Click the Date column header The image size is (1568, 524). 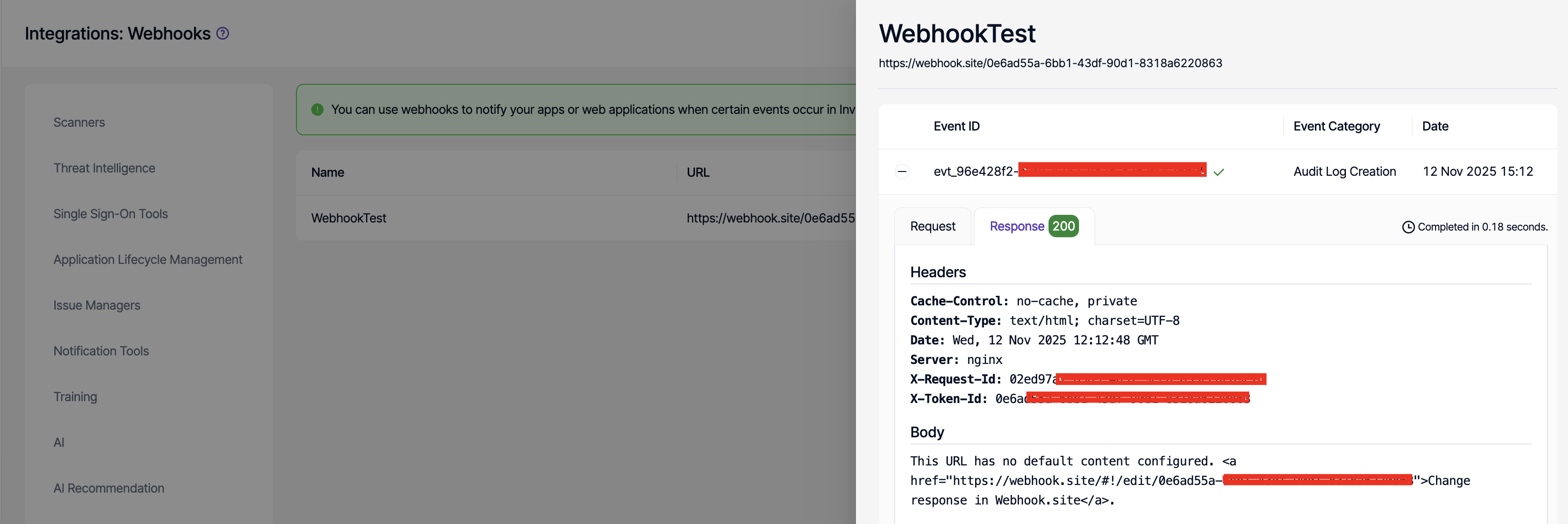point(1435,126)
